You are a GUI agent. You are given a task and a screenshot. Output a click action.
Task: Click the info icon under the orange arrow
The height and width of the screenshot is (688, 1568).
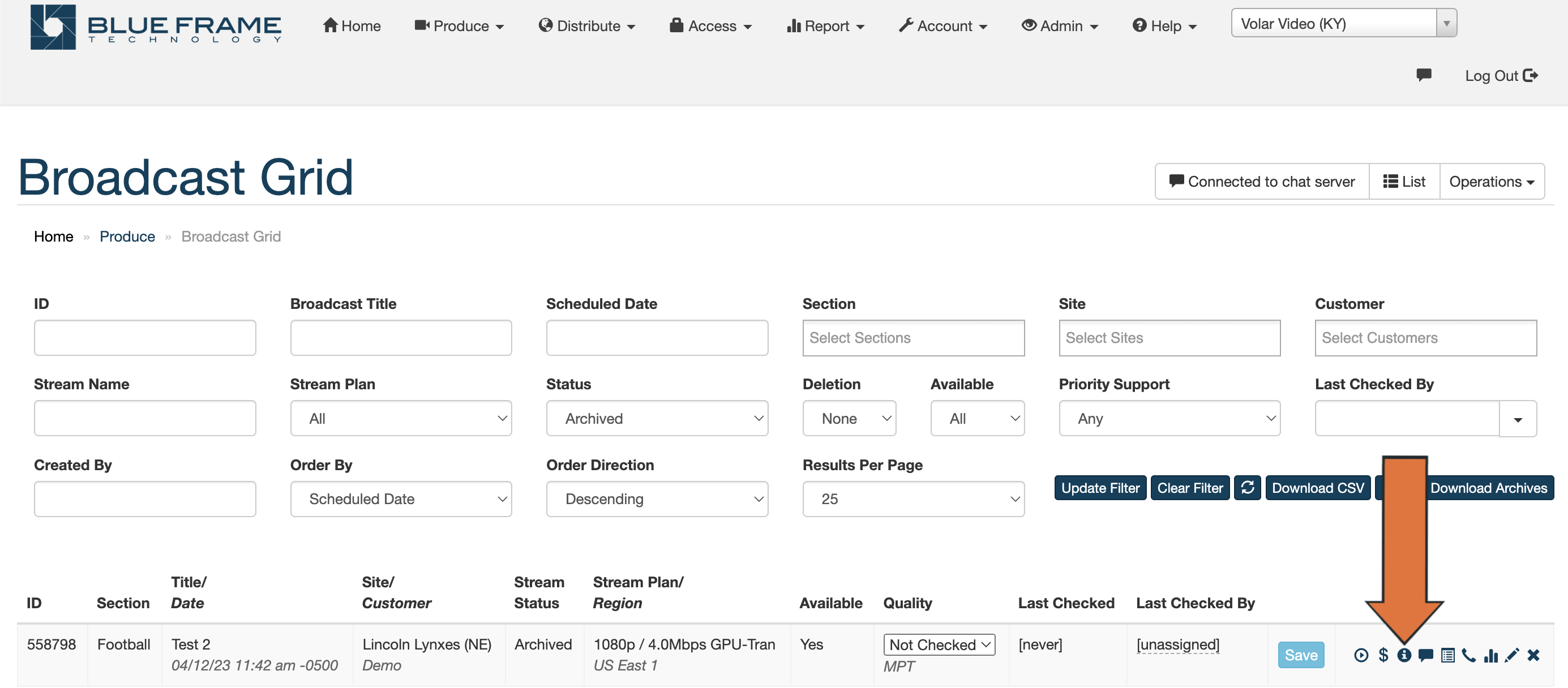[1404, 657]
